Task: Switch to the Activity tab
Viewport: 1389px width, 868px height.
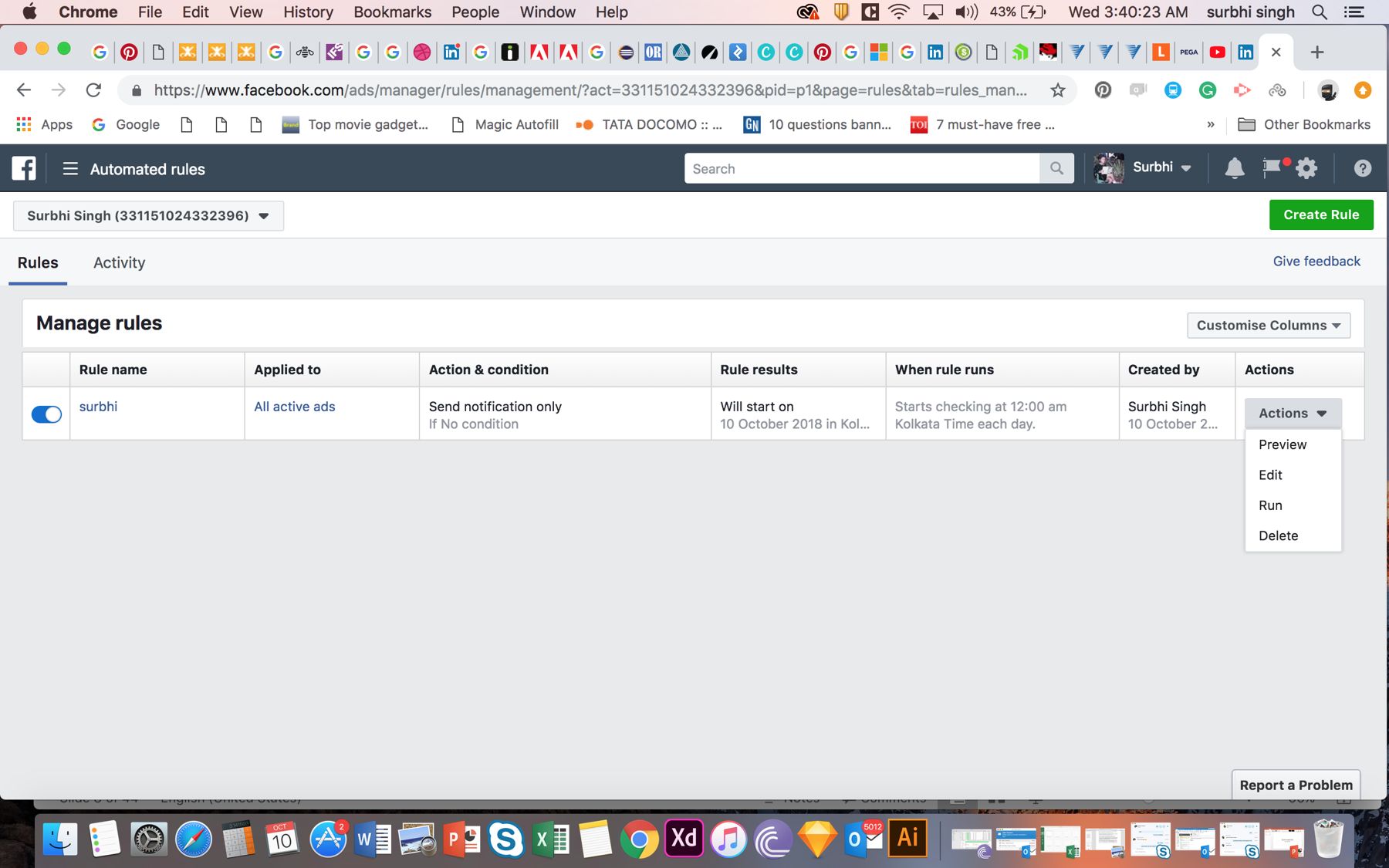Action: [x=119, y=262]
